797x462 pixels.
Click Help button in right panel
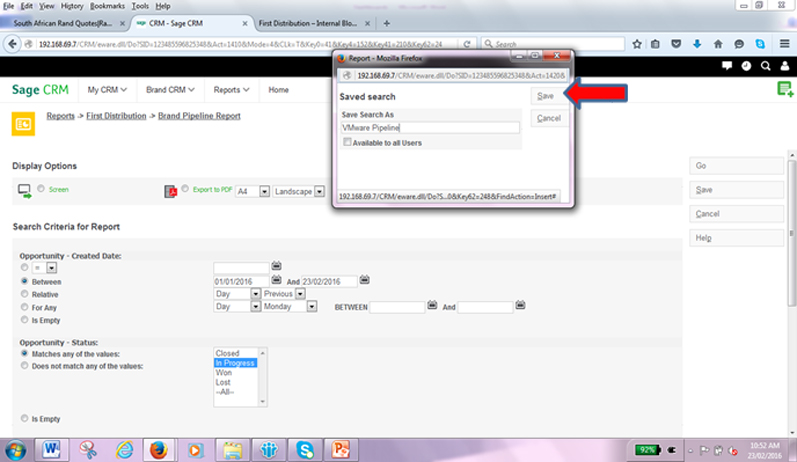(x=737, y=238)
